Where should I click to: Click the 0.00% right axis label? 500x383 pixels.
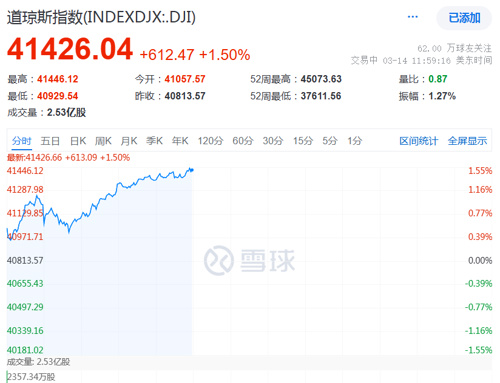point(480,260)
